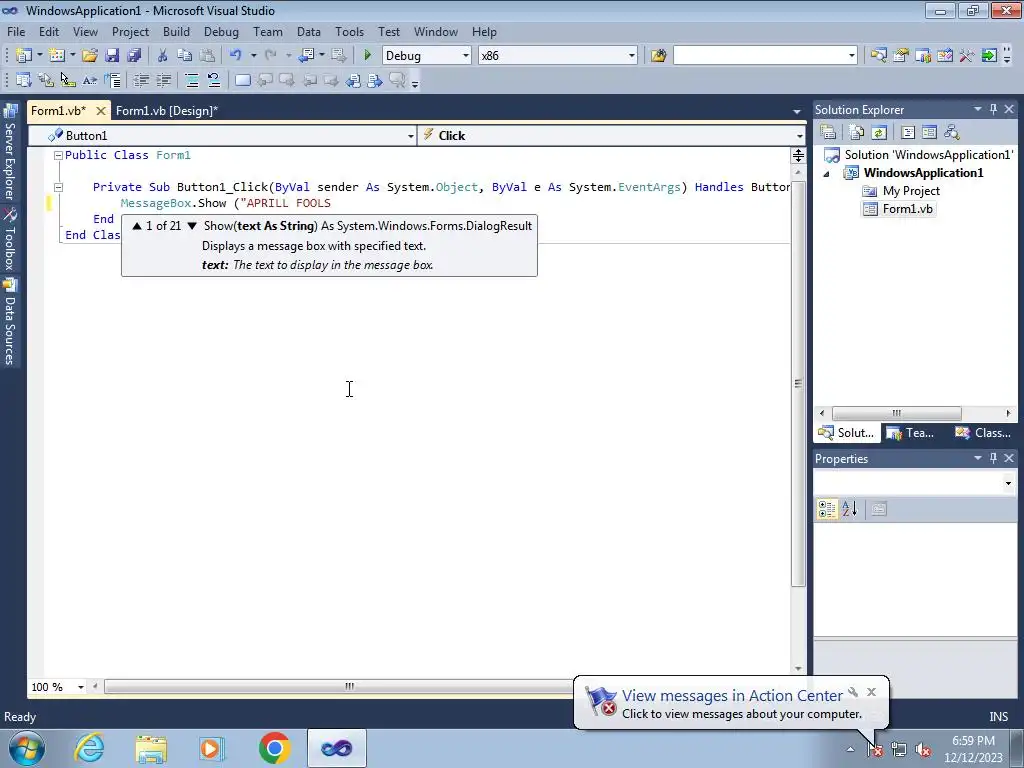Switch to the Team Explorer bottom tab

[x=912, y=432]
